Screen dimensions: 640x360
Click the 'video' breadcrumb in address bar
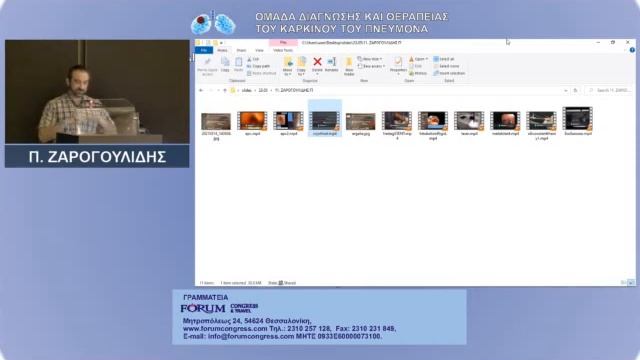247,90
